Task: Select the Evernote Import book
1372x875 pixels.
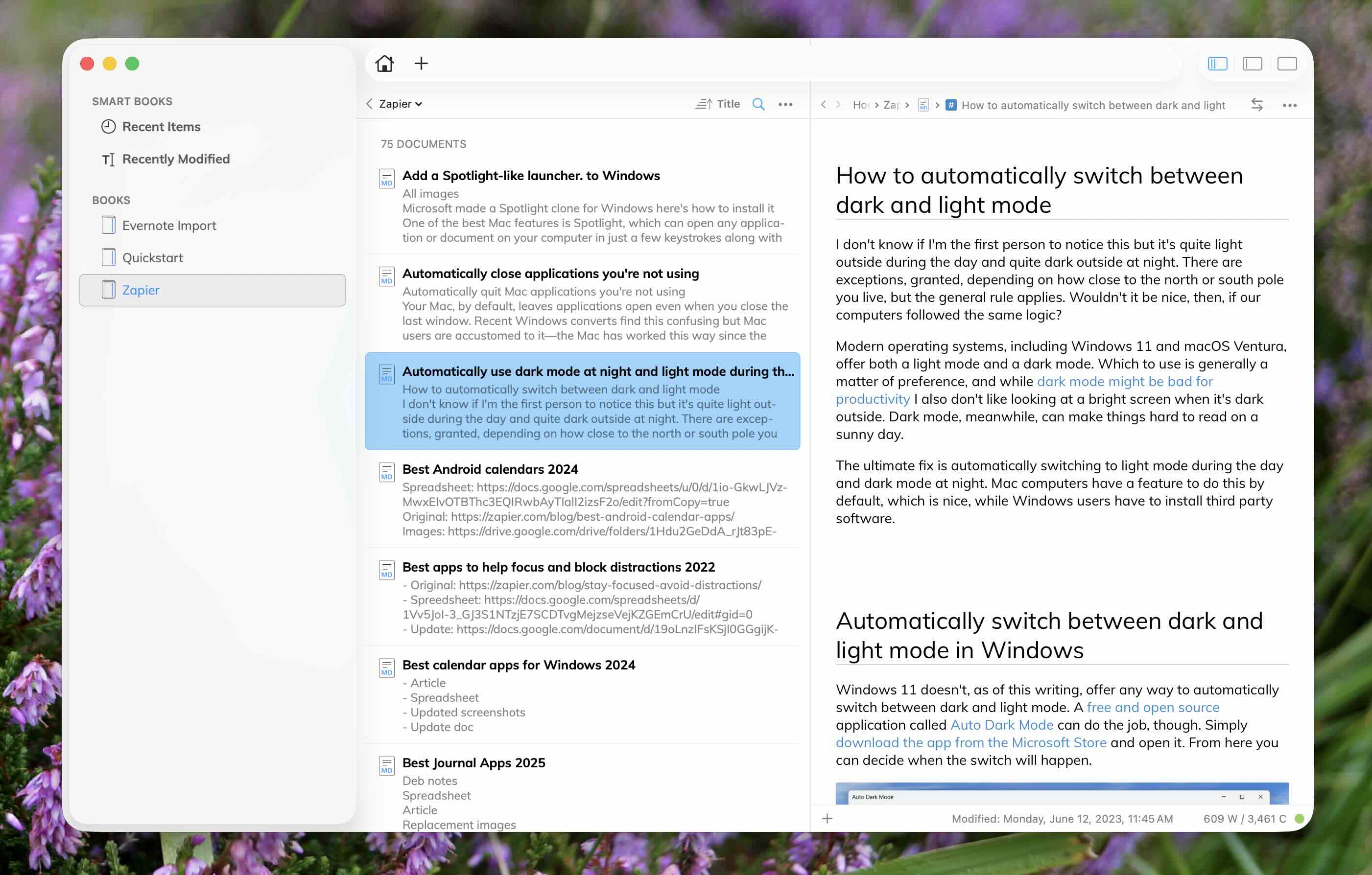Action: point(168,226)
